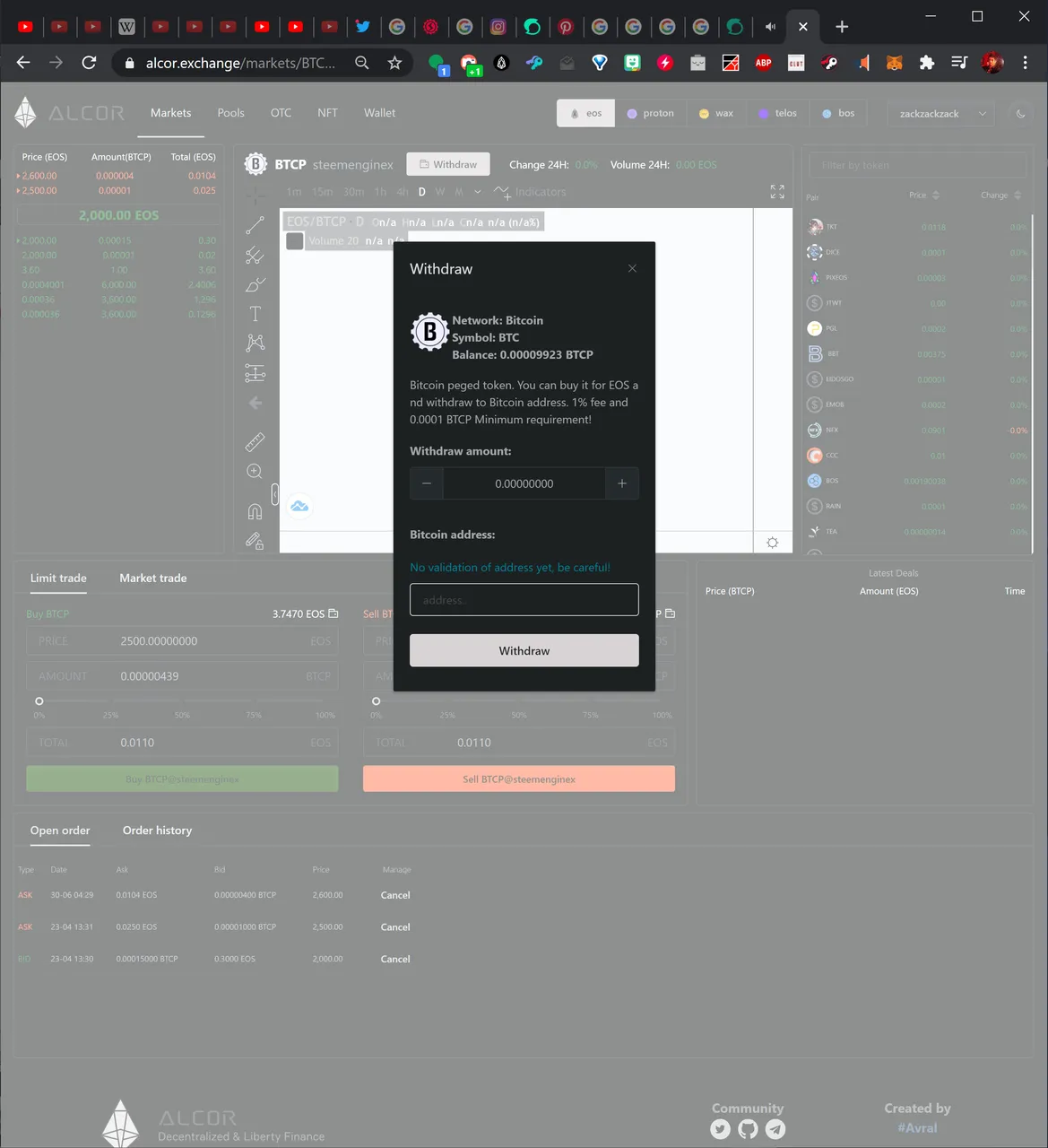Reload the page in browser
The image size is (1048, 1148).
89,63
